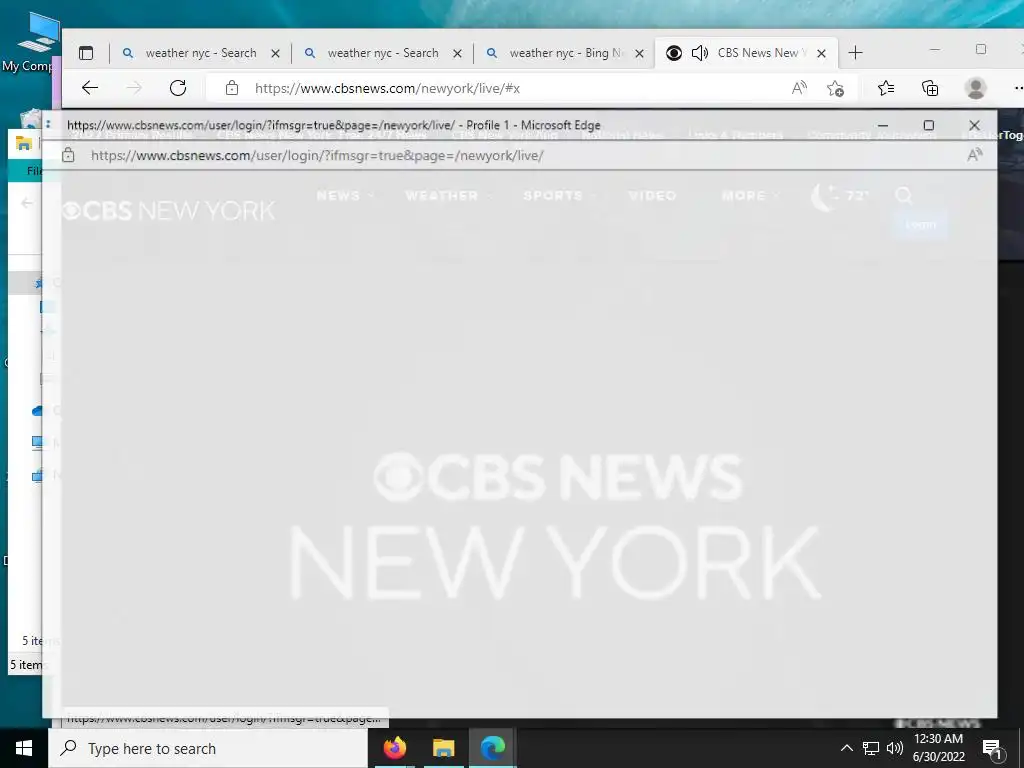1024x768 pixels.
Task: Open network status tray icon
Action: (871, 748)
